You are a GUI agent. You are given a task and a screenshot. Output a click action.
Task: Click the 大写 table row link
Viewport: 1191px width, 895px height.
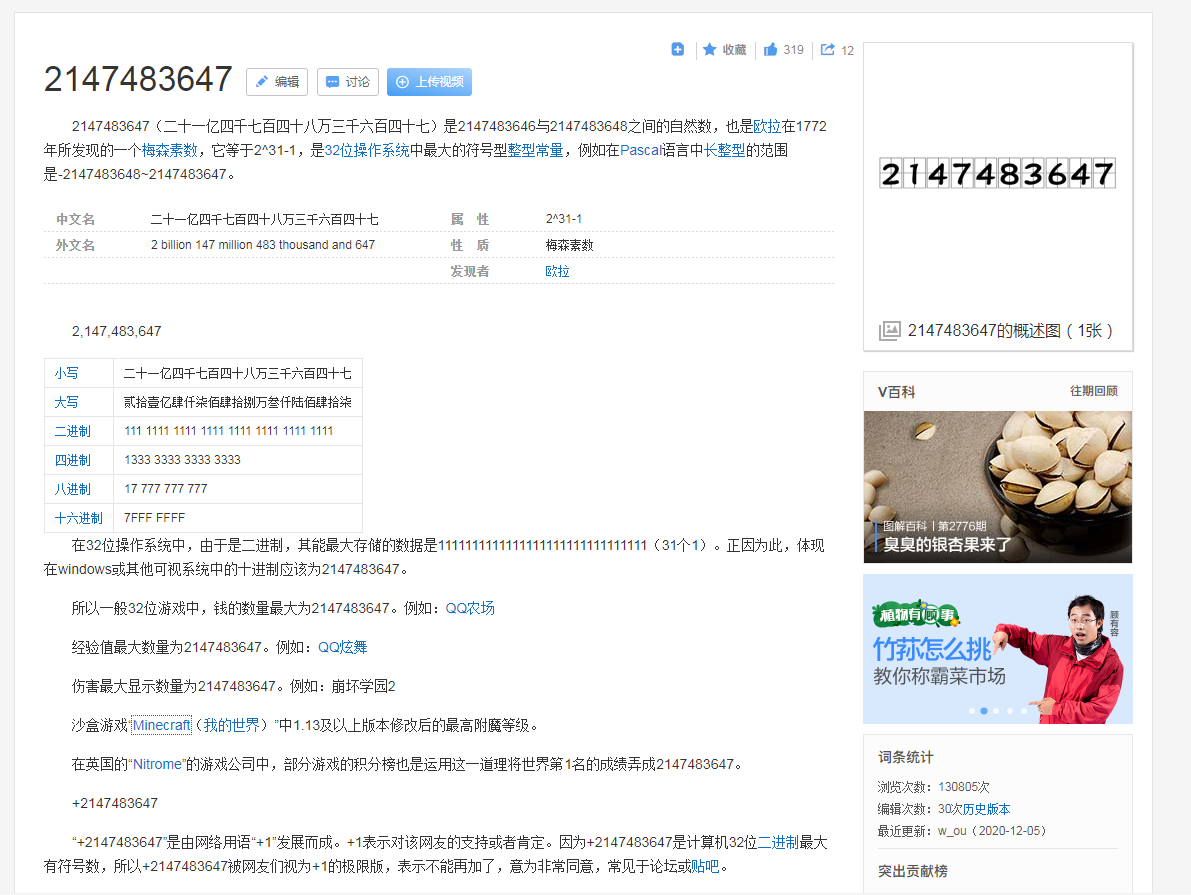click(66, 402)
